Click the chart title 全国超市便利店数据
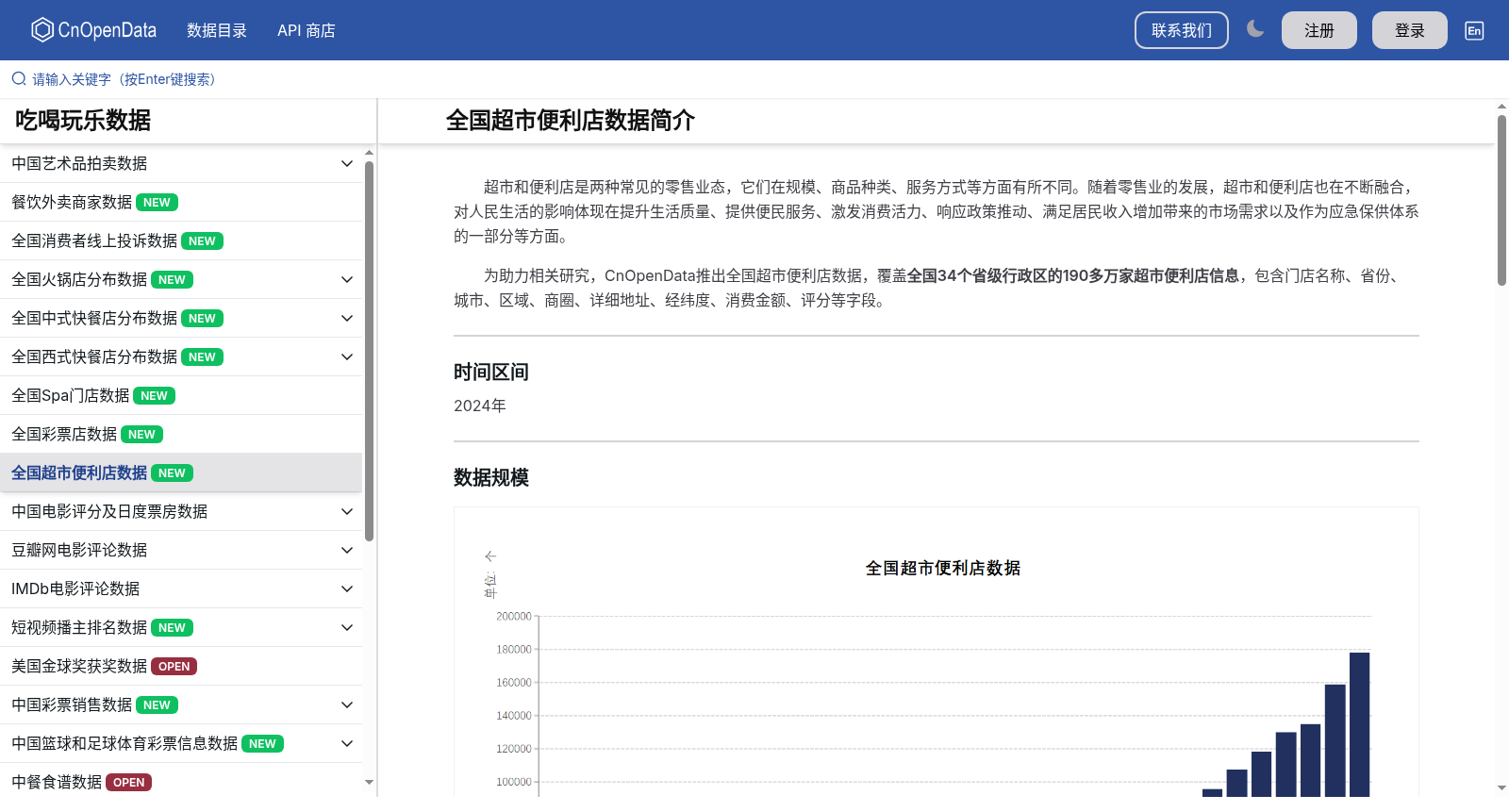 click(x=943, y=568)
